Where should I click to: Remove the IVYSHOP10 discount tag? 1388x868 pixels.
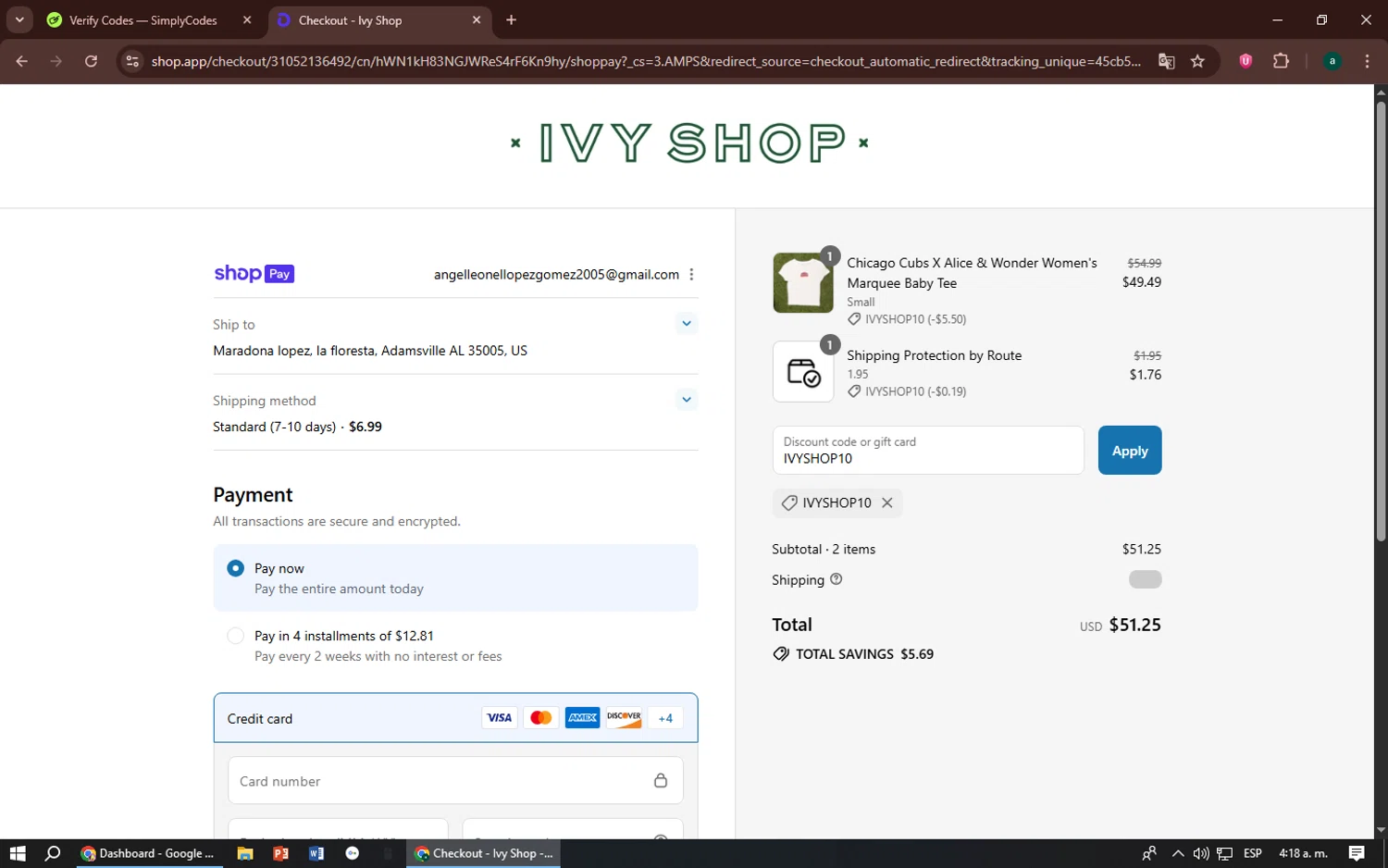tap(887, 502)
